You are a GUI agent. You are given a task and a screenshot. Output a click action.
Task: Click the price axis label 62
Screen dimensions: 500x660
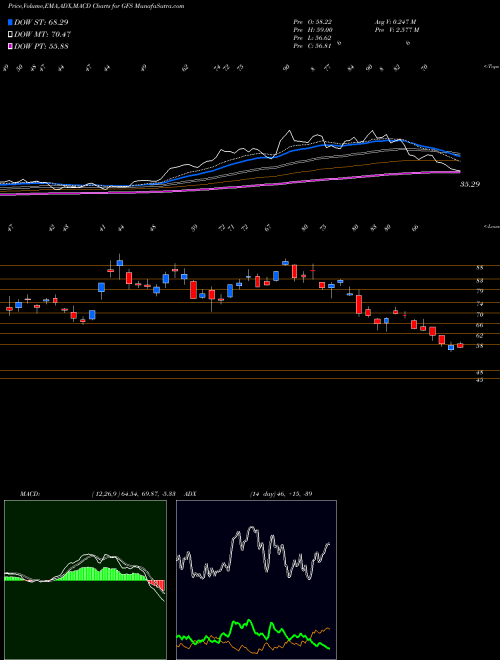(x=479, y=336)
